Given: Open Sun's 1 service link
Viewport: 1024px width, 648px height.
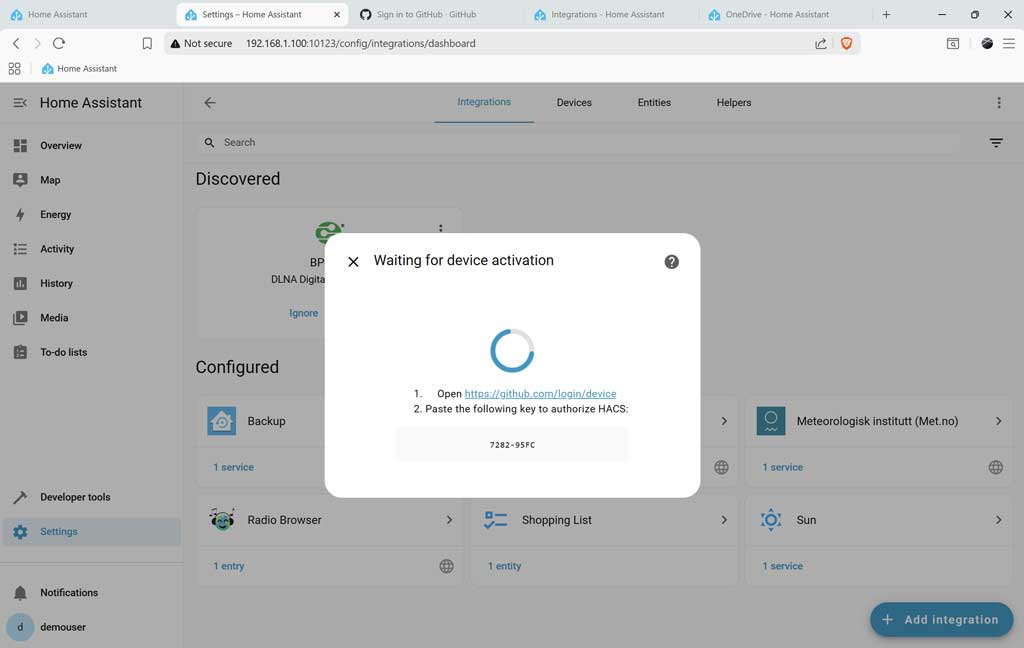Looking at the screenshot, I should pyautogui.click(x=782, y=566).
